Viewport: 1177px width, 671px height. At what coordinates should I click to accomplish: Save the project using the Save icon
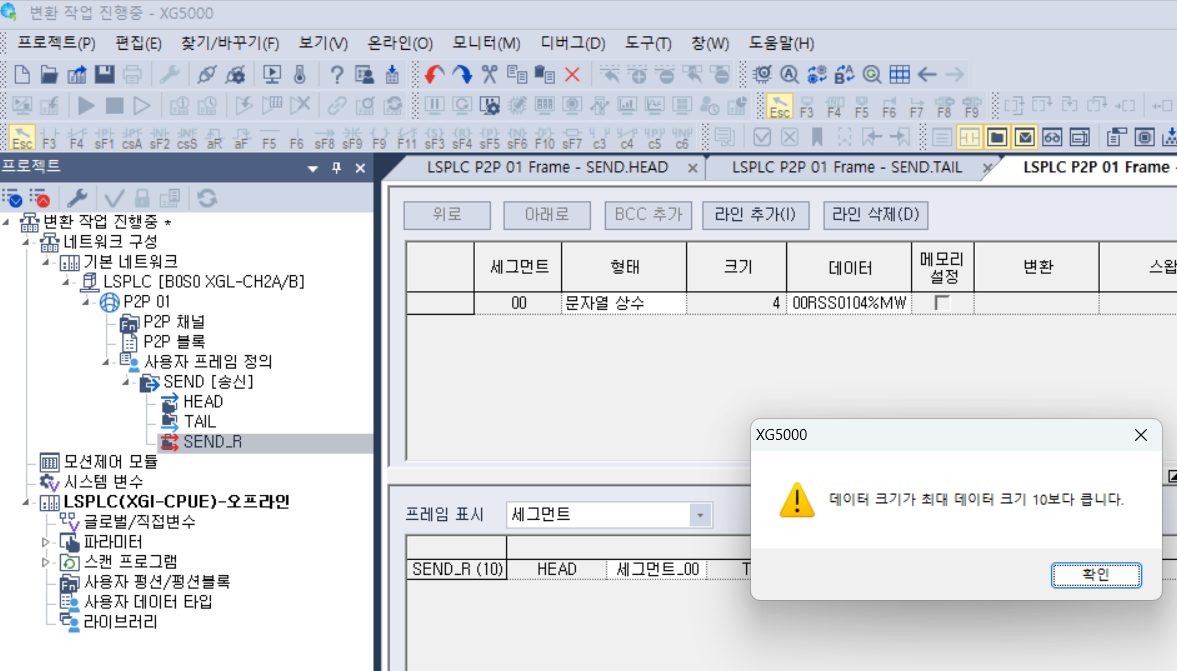click(x=105, y=74)
